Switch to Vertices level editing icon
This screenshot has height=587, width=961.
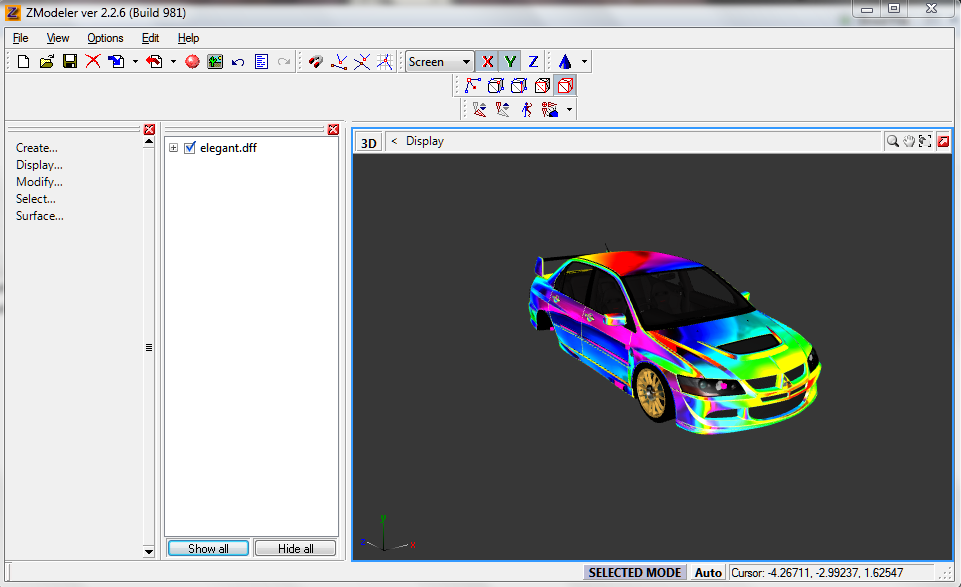click(472, 85)
